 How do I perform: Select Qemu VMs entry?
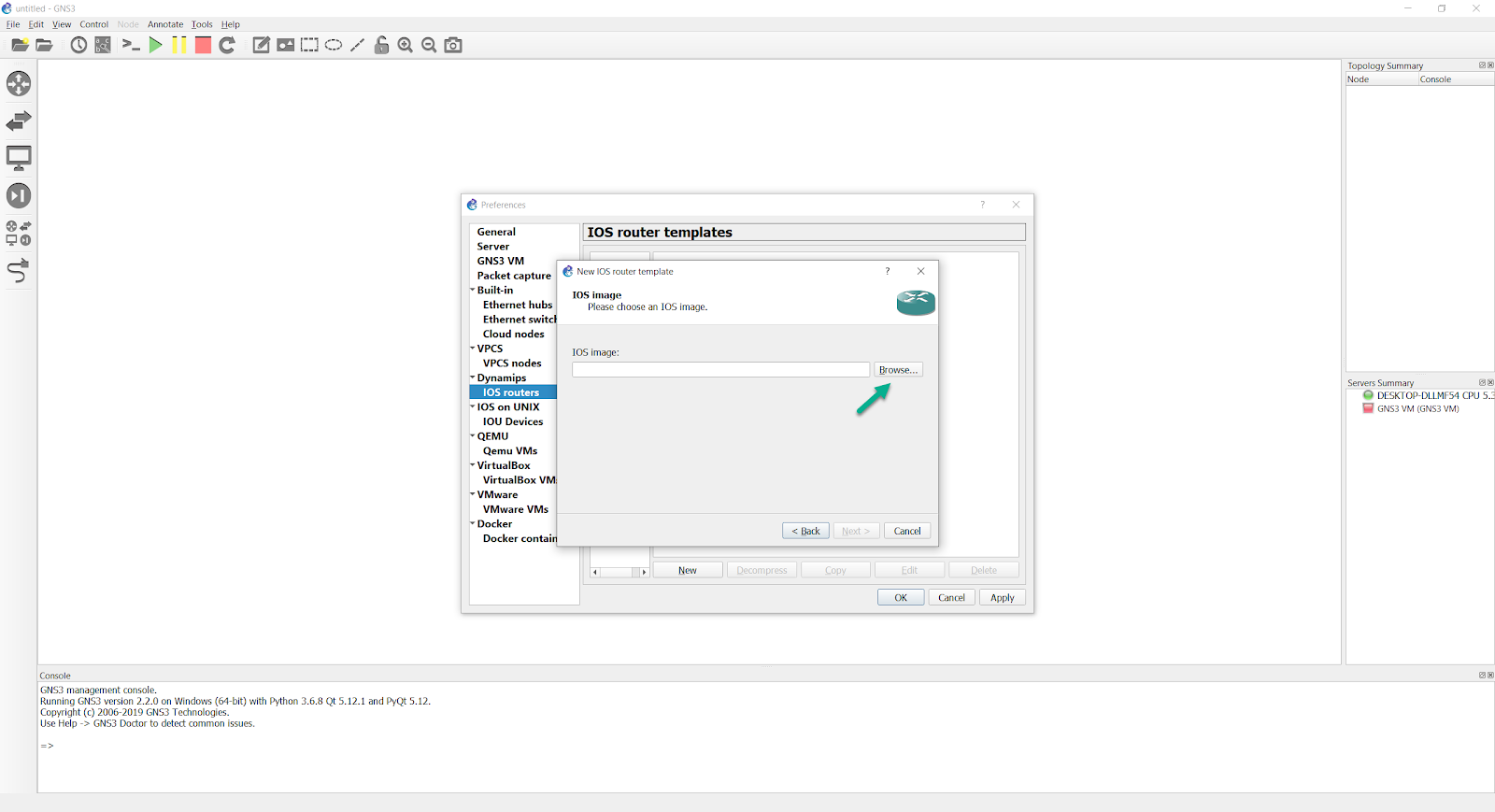point(510,450)
